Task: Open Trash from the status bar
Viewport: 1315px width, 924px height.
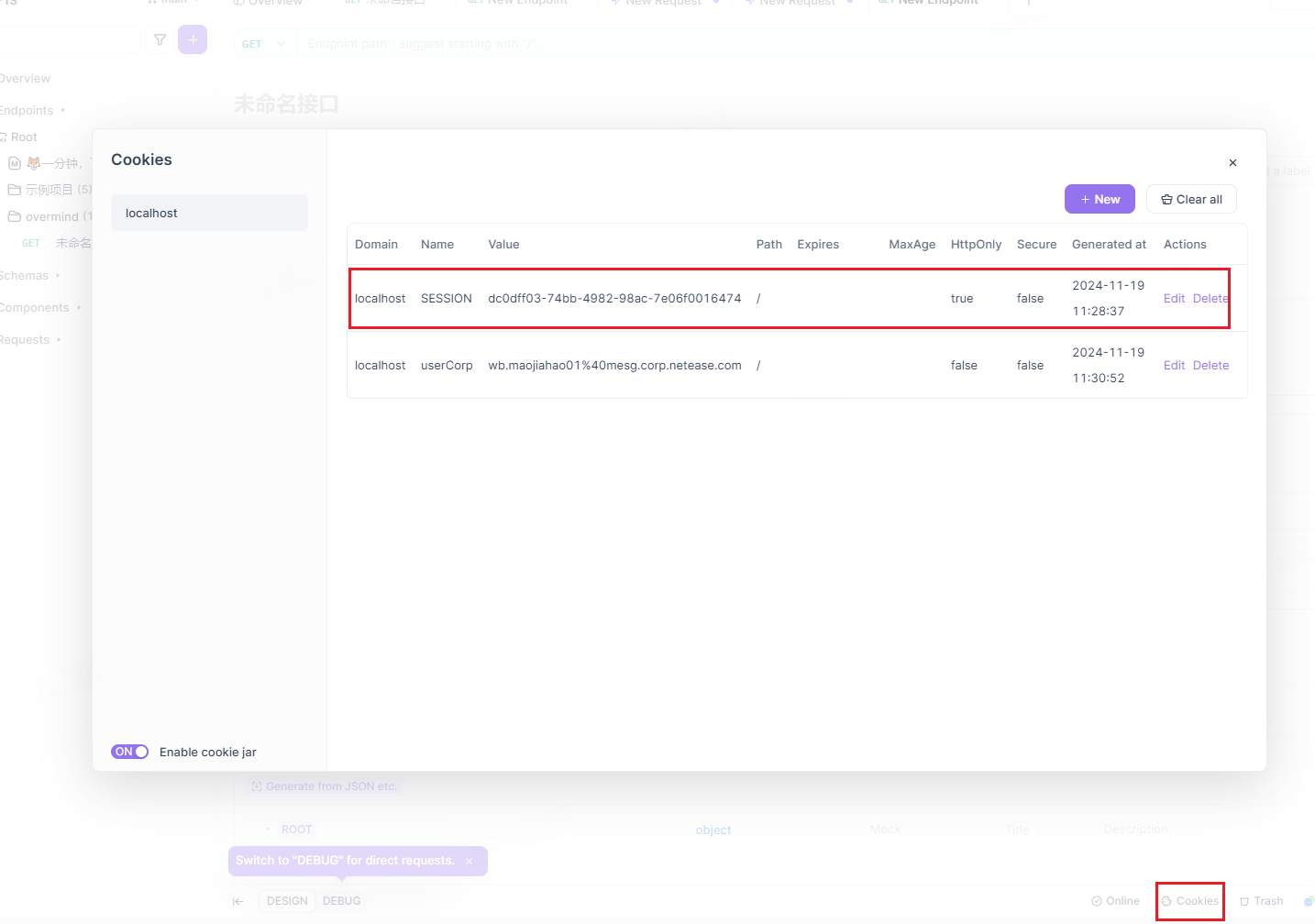Action: coord(1261,901)
